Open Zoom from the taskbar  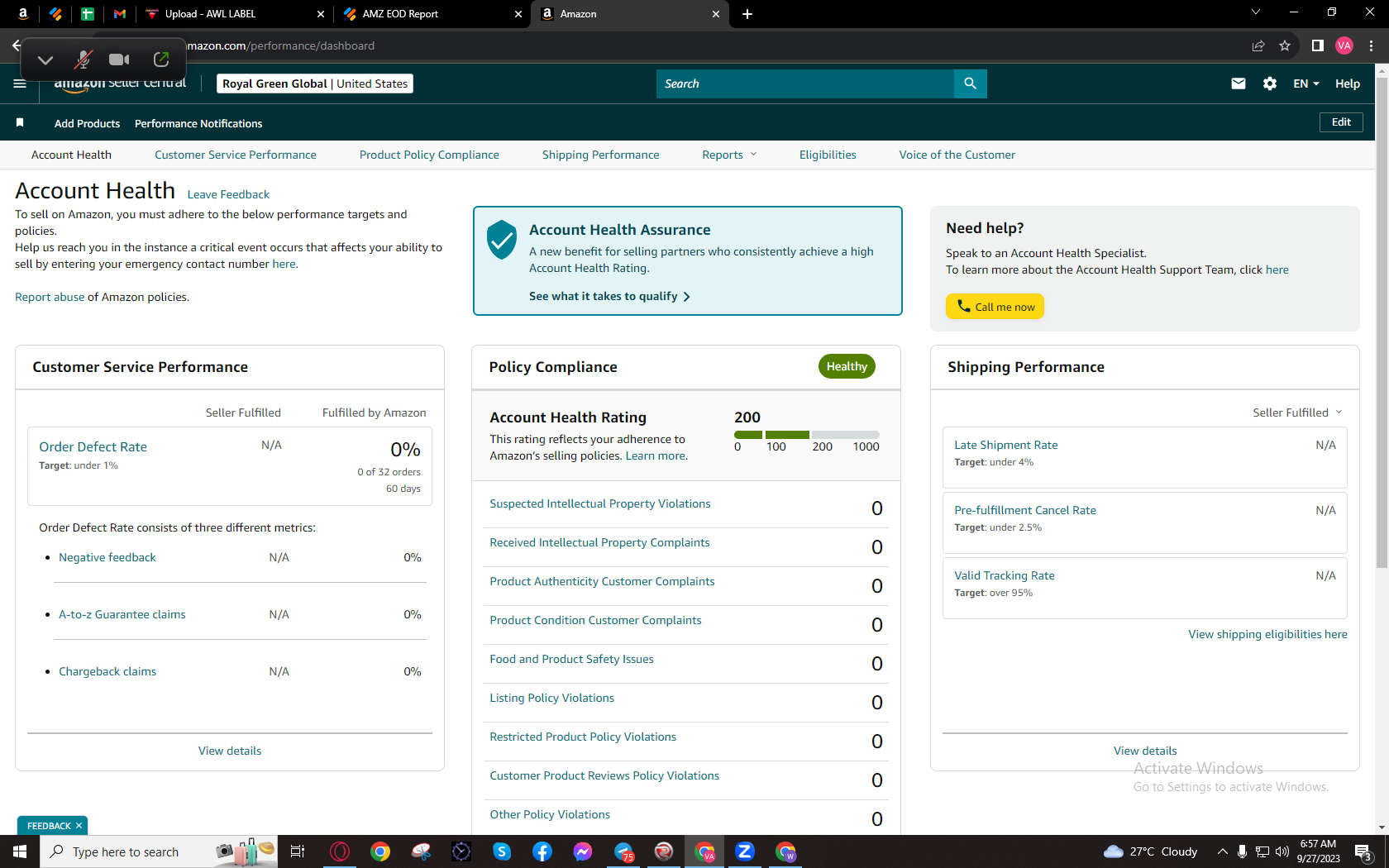coord(745,851)
